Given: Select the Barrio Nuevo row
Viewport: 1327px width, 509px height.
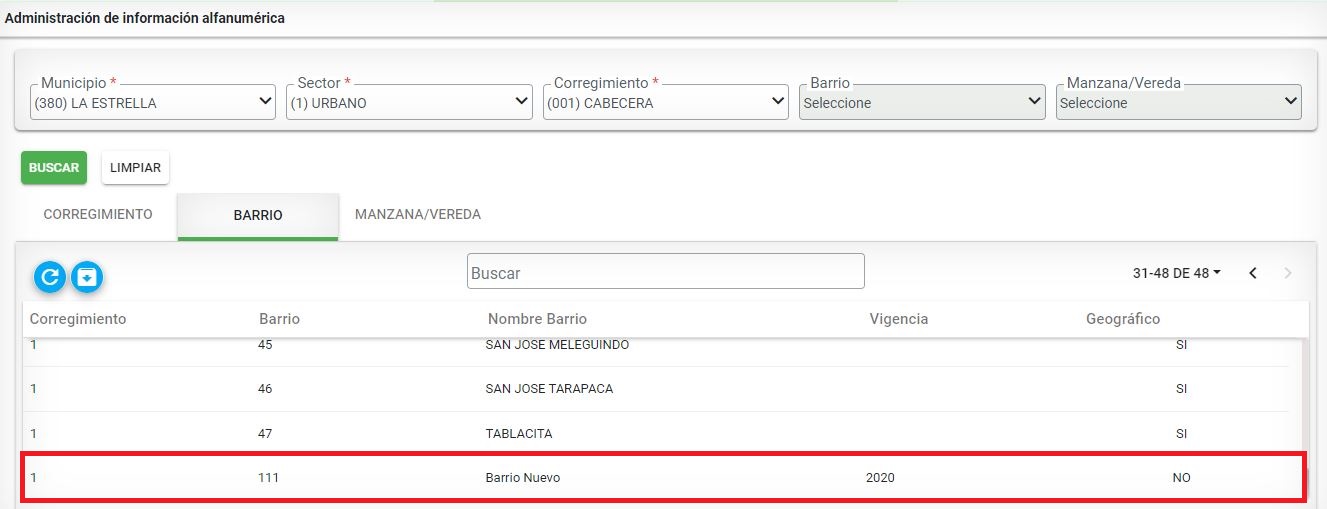Looking at the screenshot, I should tap(664, 477).
